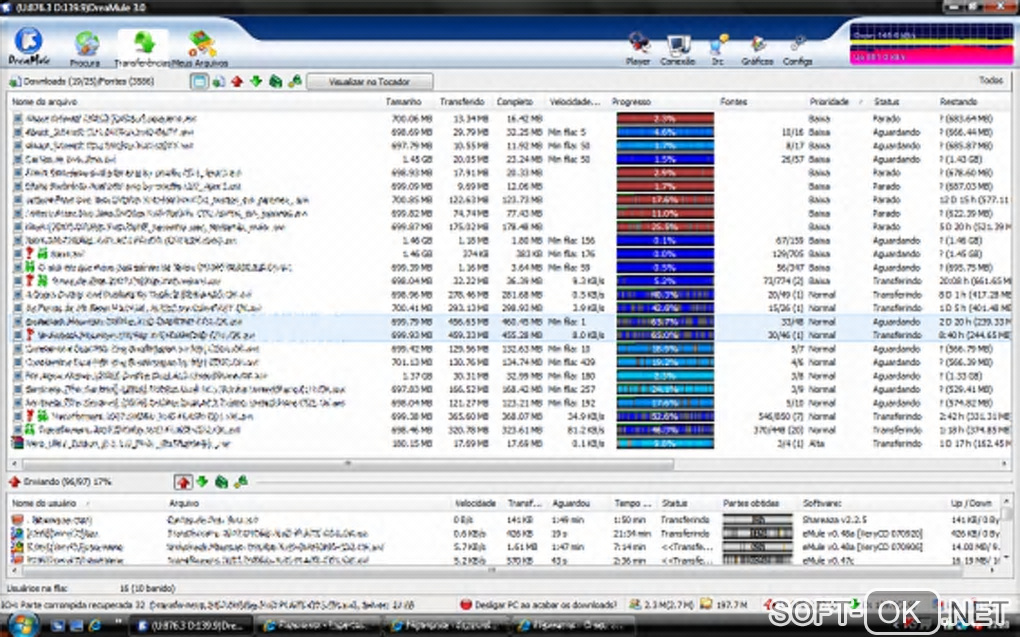Switch to the Transferências tab

click(143, 48)
